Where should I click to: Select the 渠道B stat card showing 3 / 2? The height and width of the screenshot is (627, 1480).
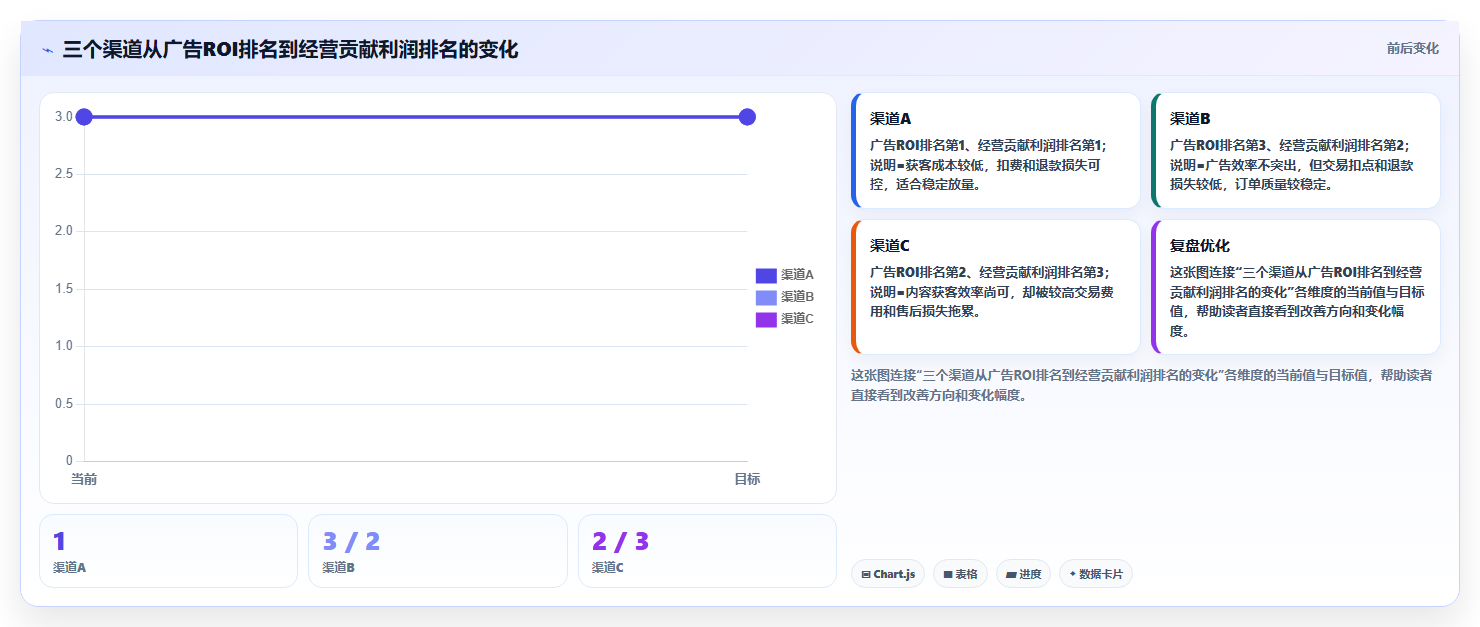(x=437, y=551)
